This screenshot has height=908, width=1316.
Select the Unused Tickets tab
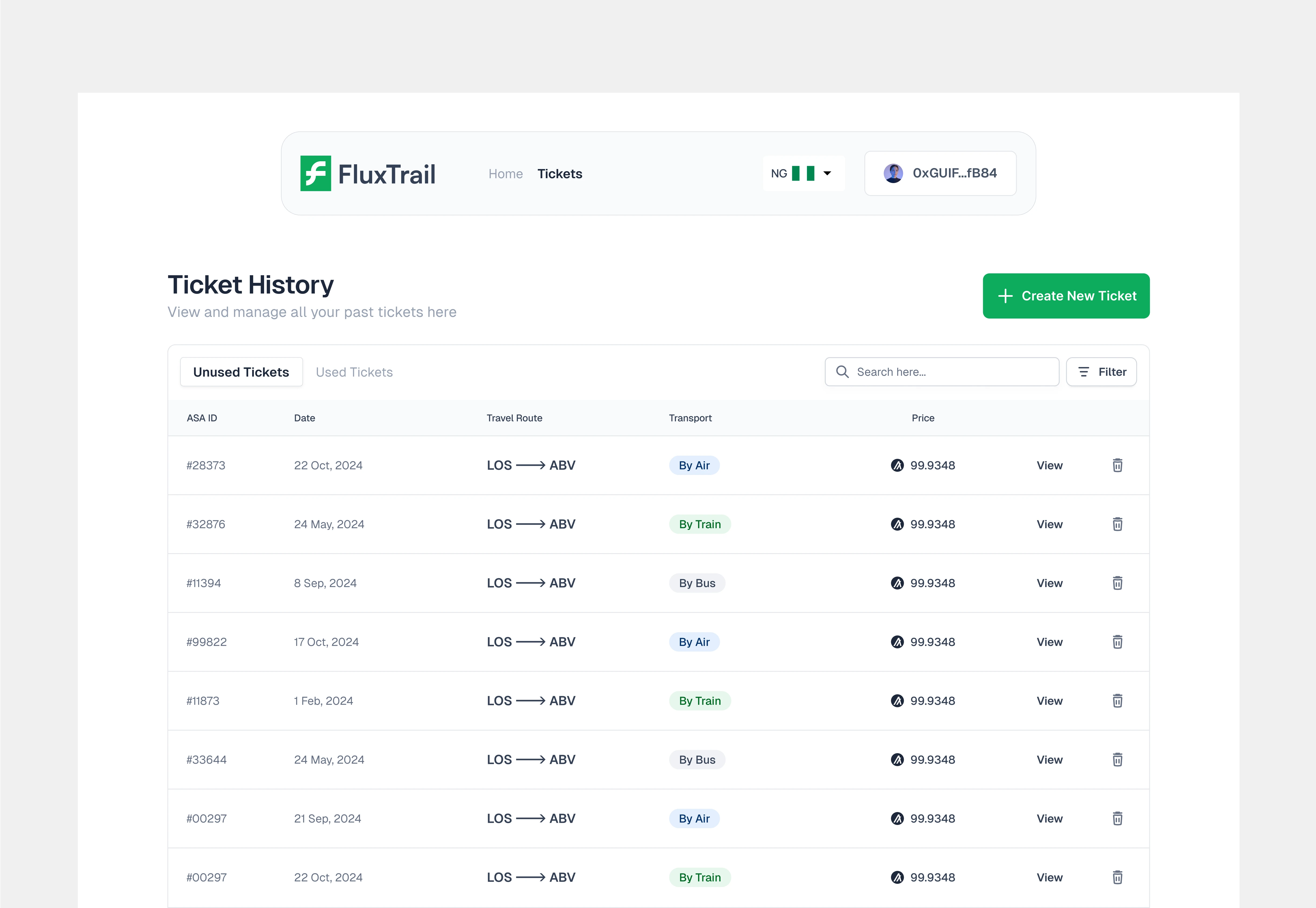coord(241,372)
